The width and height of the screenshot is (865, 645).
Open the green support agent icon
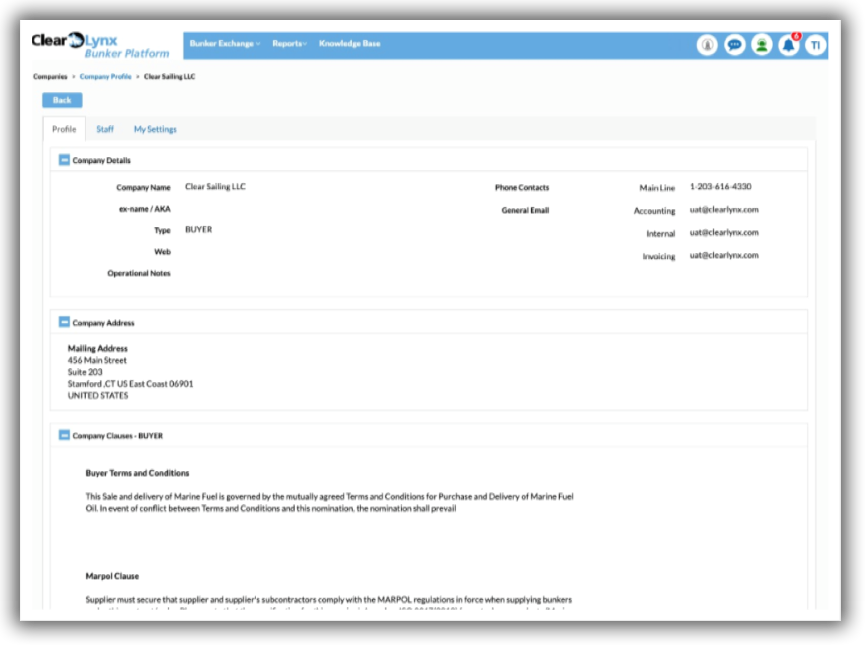[x=761, y=45]
